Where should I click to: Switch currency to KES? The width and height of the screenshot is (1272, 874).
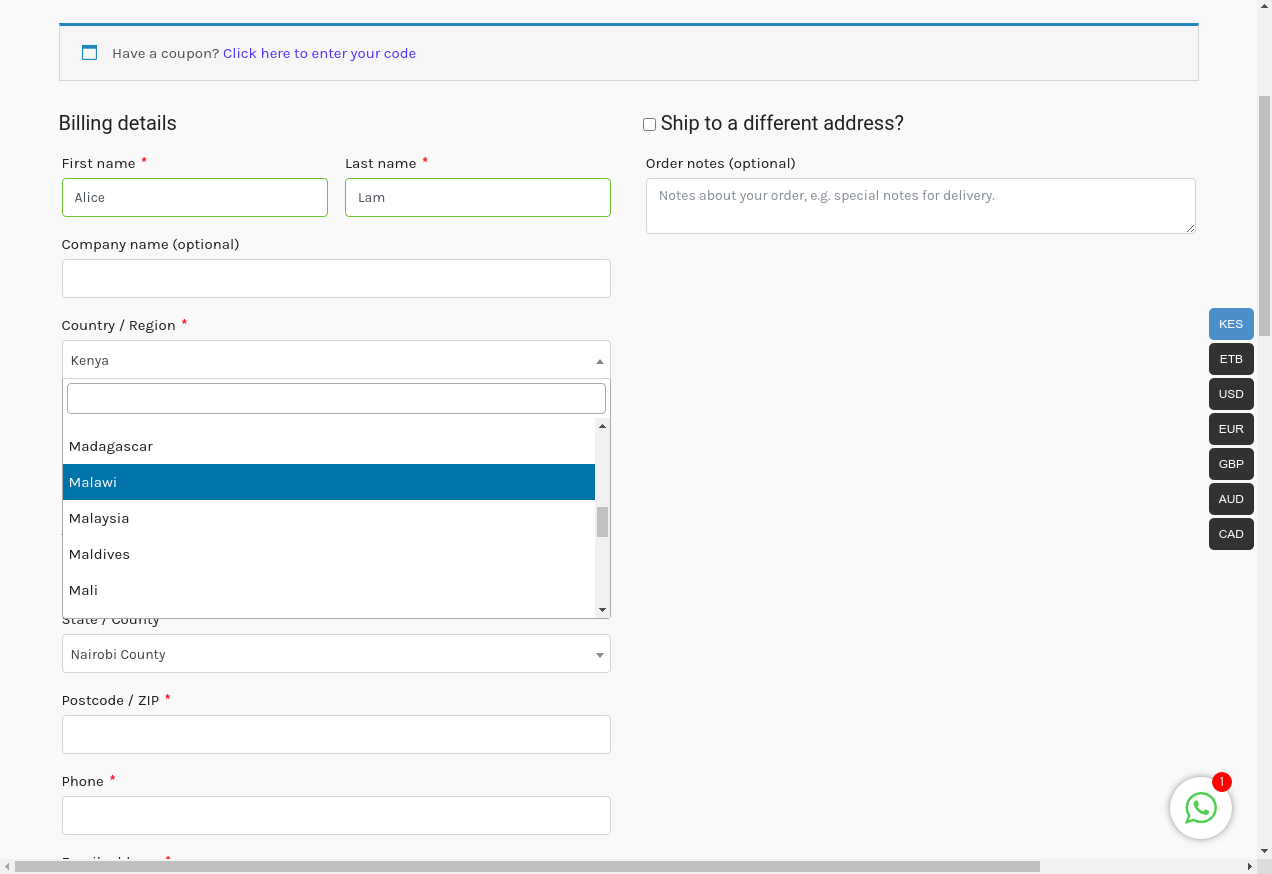tap(1230, 324)
